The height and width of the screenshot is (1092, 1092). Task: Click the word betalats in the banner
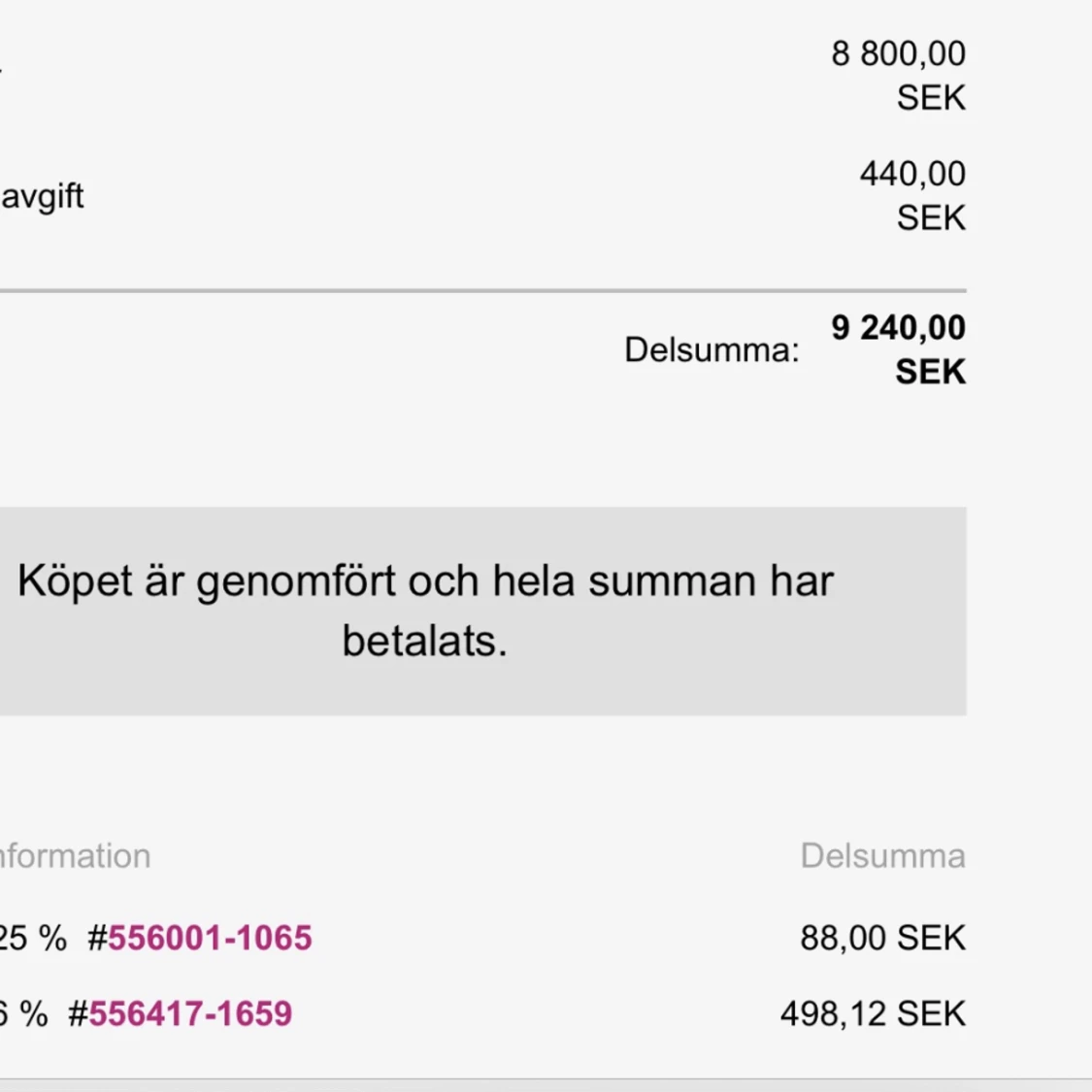[424, 642]
